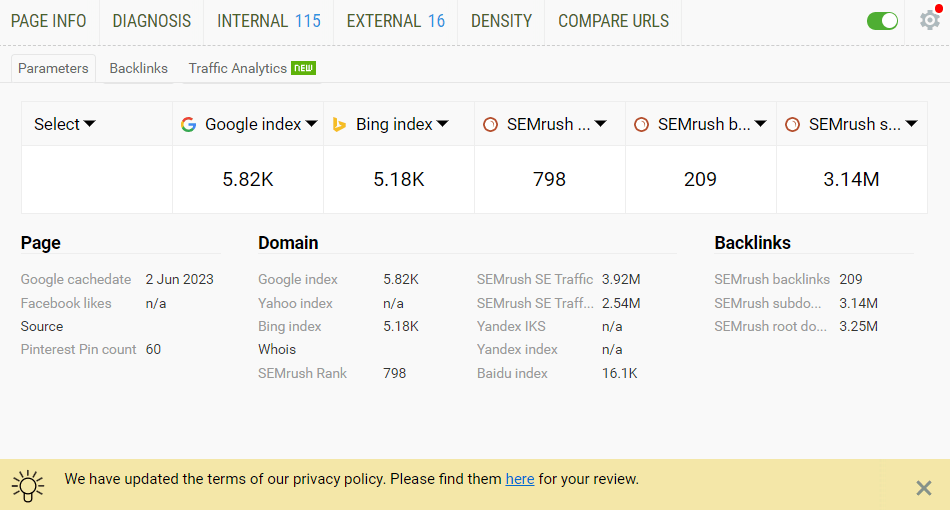Expand the Bing index column dropdown
This screenshot has width=950, height=510.
[x=443, y=124]
